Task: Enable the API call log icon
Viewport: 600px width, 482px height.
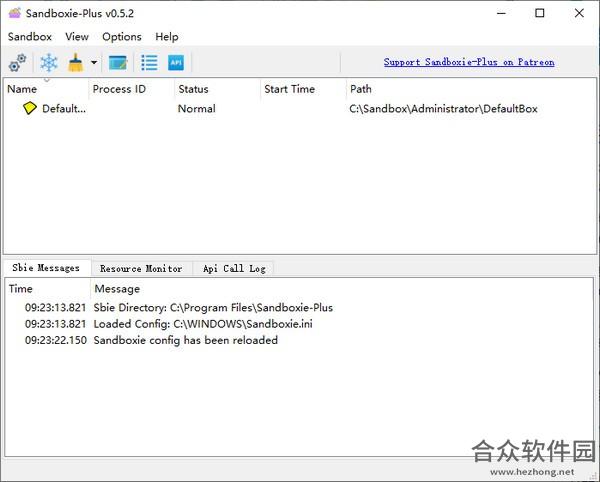Action: [x=176, y=63]
